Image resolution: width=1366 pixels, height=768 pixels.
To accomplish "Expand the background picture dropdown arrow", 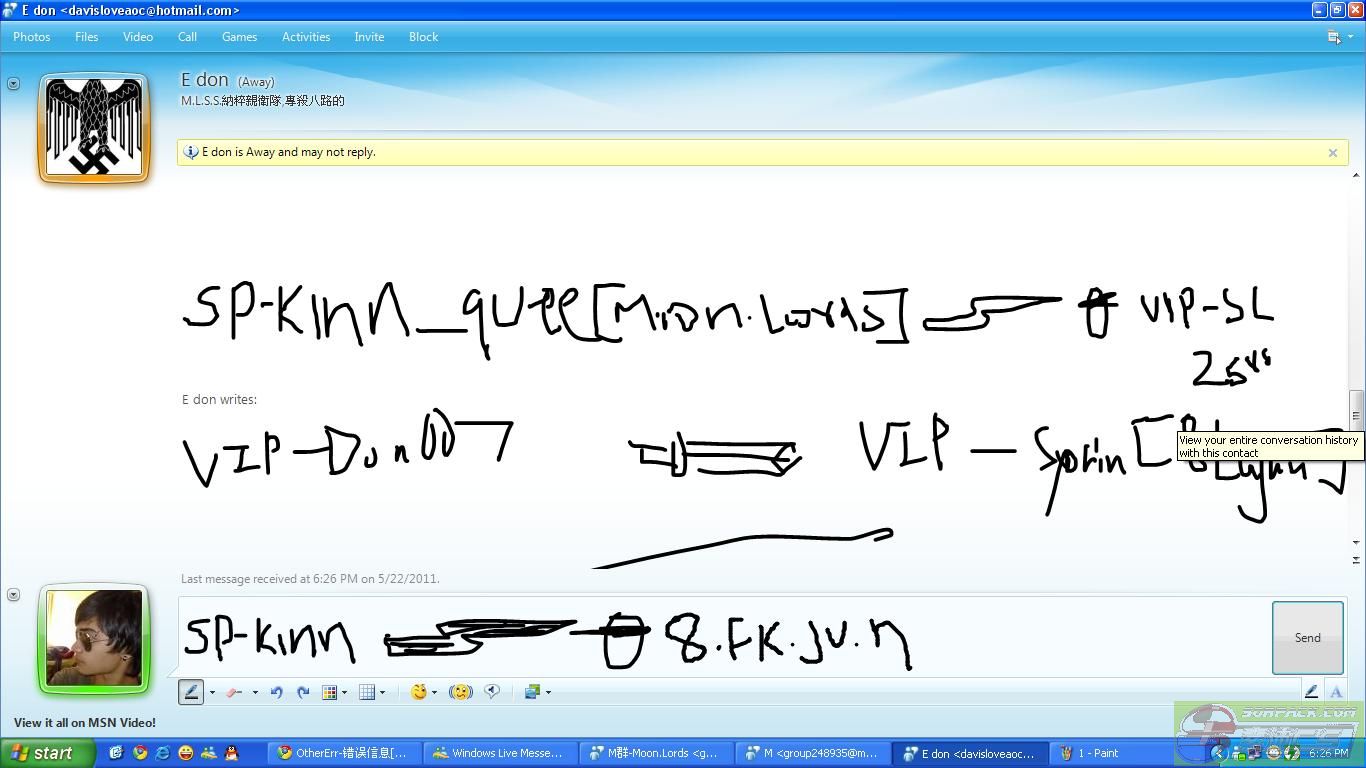I will pos(547,692).
